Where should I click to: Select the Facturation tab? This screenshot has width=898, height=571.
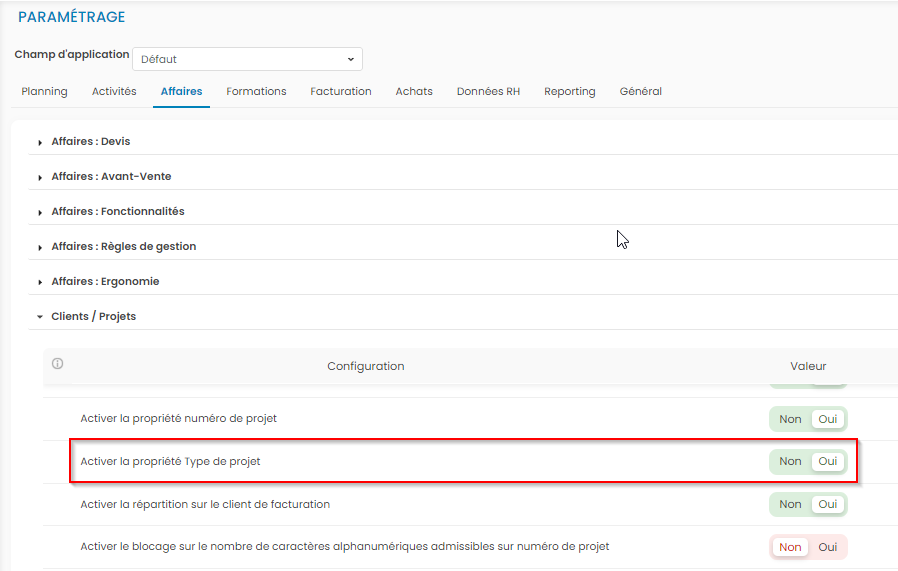pyautogui.click(x=341, y=92)
